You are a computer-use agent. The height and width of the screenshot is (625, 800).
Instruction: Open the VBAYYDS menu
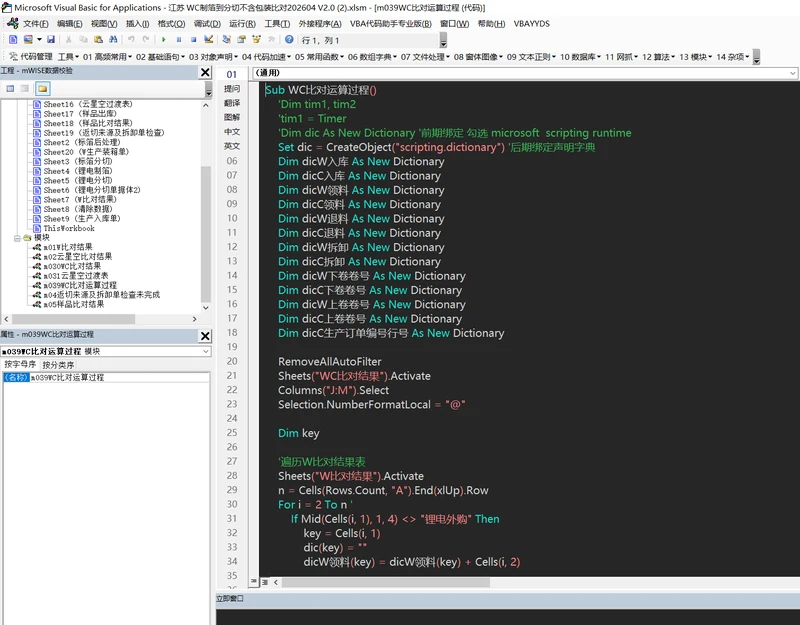coord(532,23)
